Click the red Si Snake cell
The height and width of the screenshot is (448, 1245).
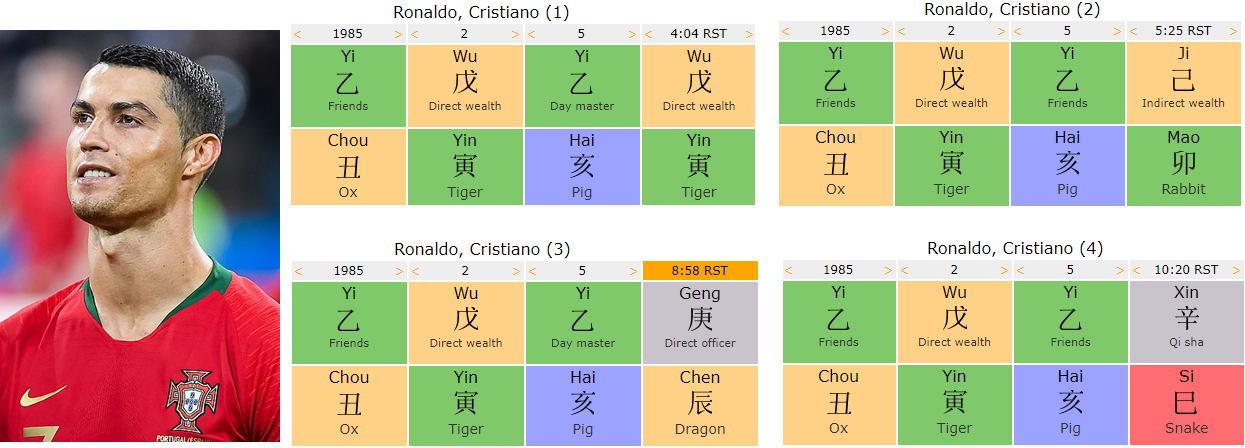(1186, 402)
